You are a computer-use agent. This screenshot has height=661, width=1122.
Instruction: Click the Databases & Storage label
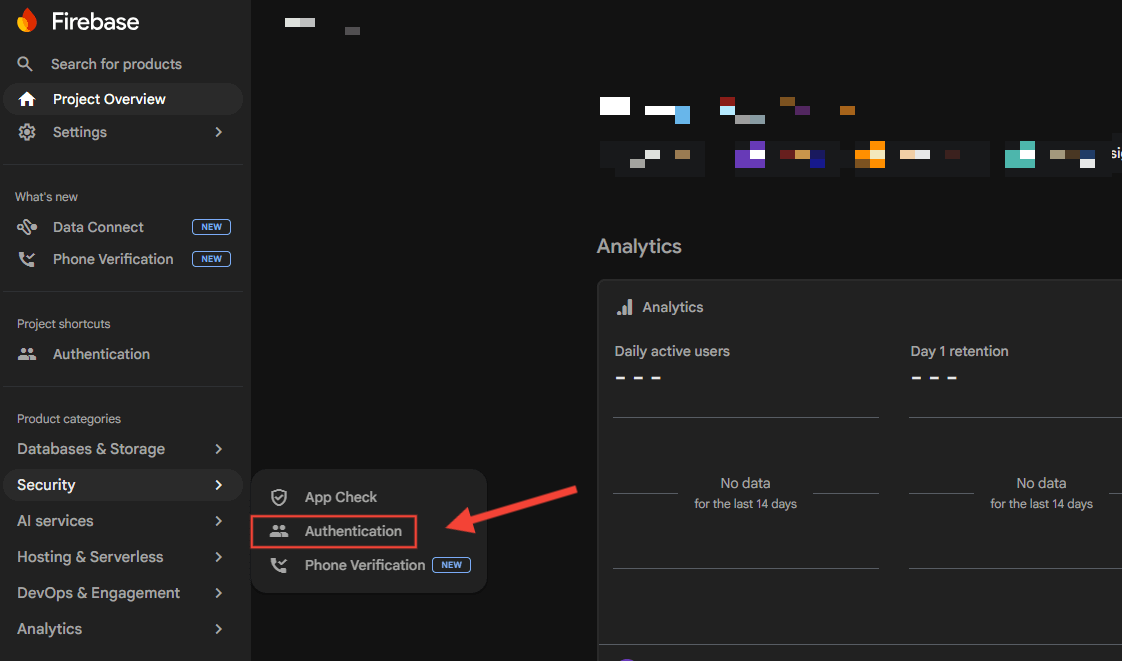[91, 449]
